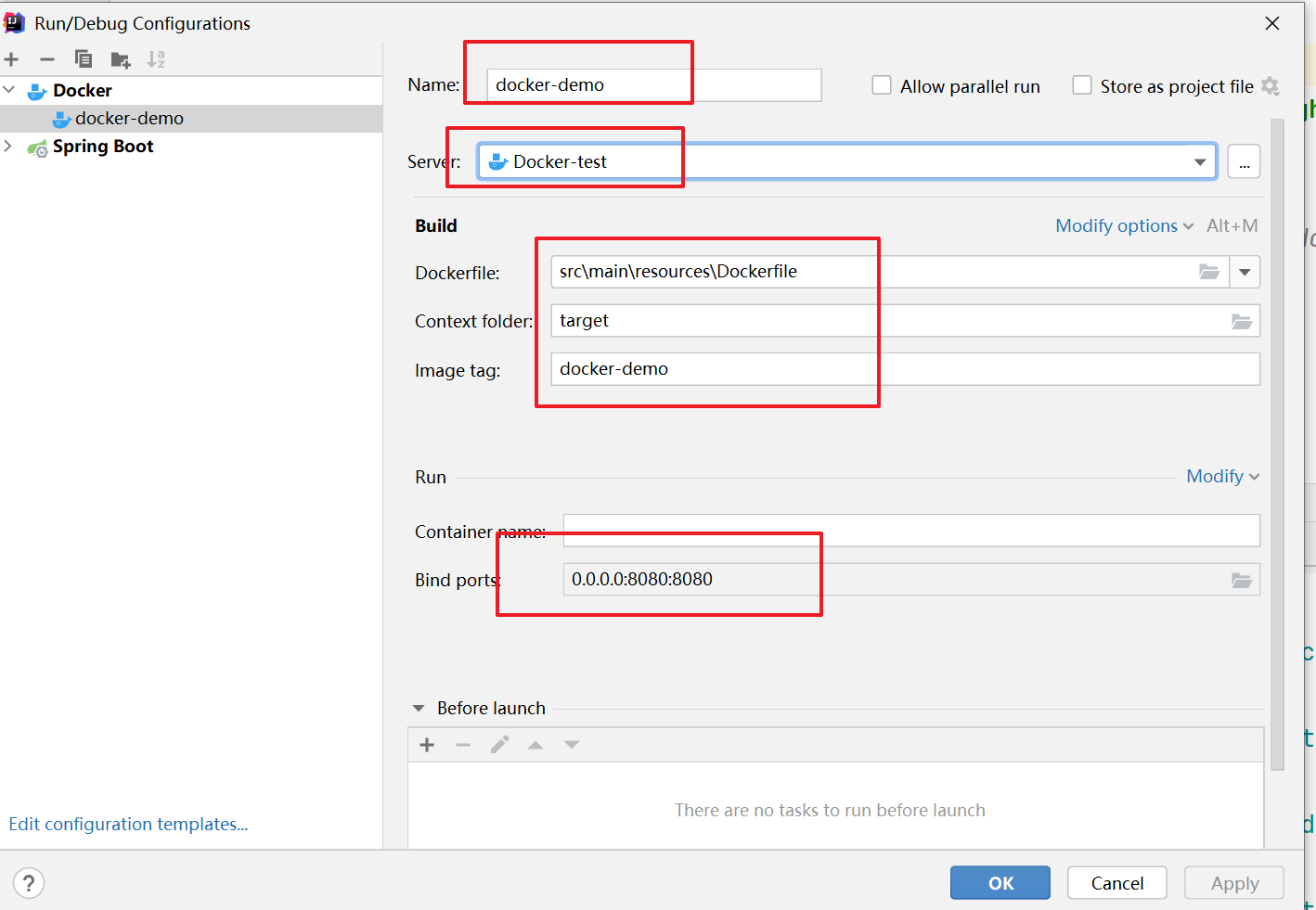1316x910 pixels.
Task: Select the Spring Boot category
Action: (102, 146)
